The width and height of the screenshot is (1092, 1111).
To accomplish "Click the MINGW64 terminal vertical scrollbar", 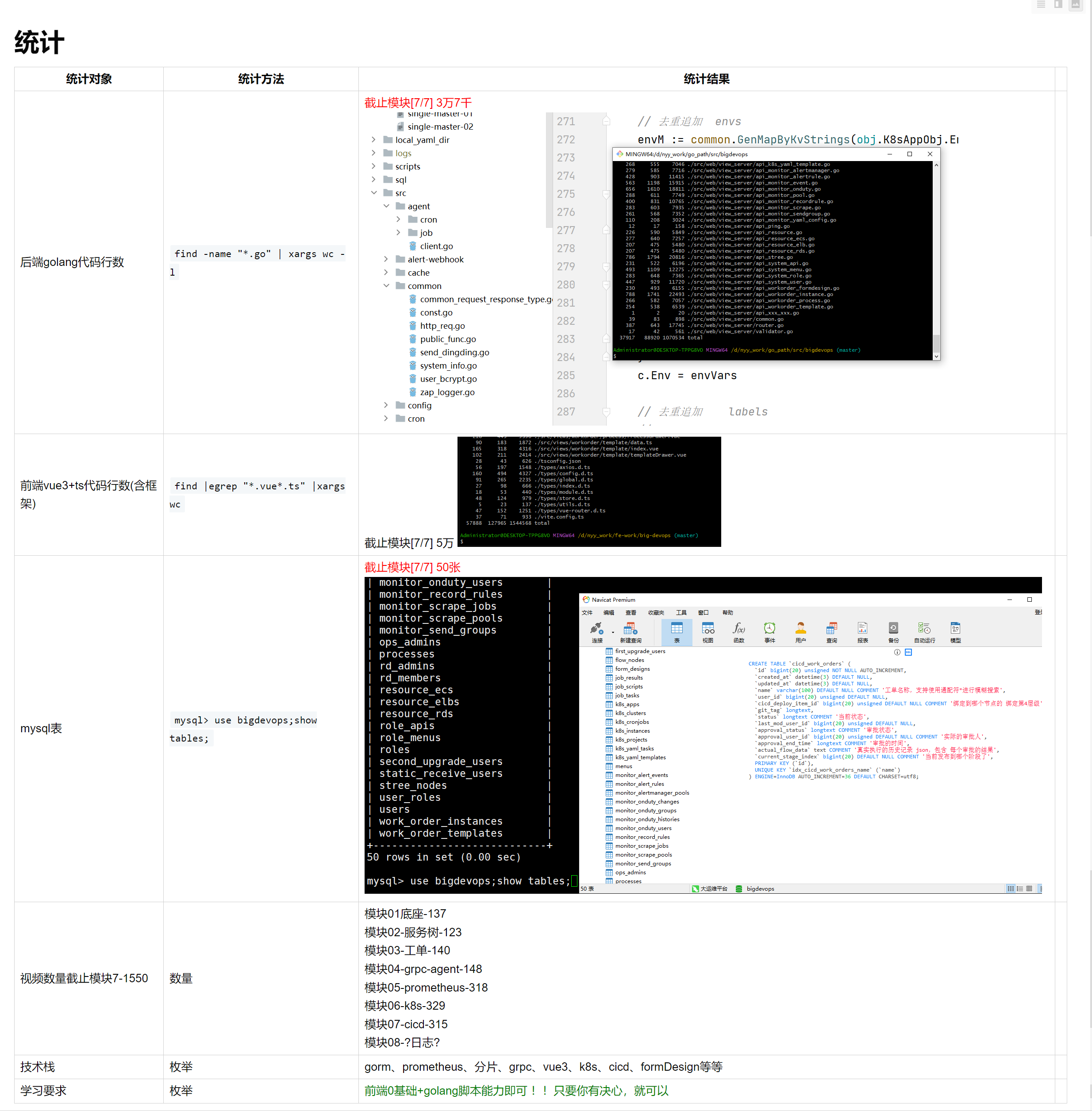I will coord(936,258).
